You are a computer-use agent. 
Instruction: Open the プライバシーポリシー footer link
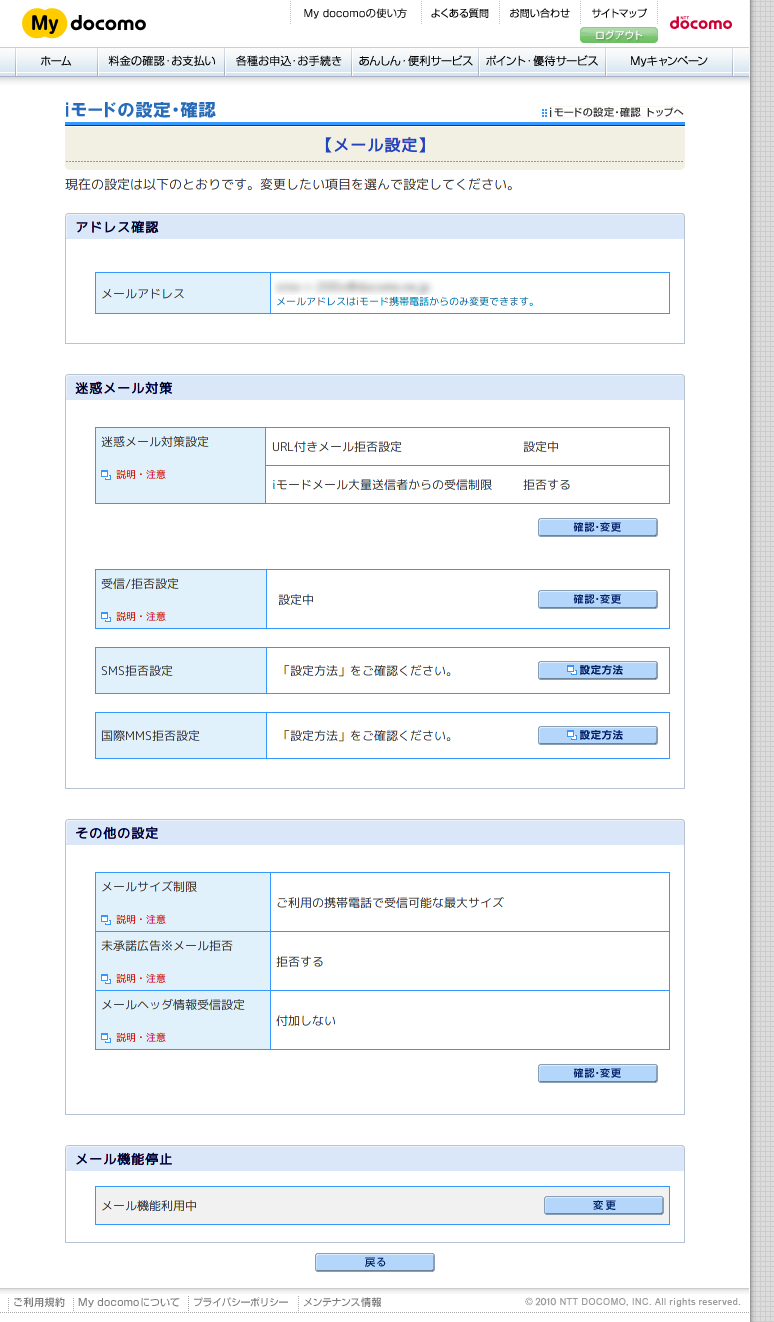click(241, 1302)
